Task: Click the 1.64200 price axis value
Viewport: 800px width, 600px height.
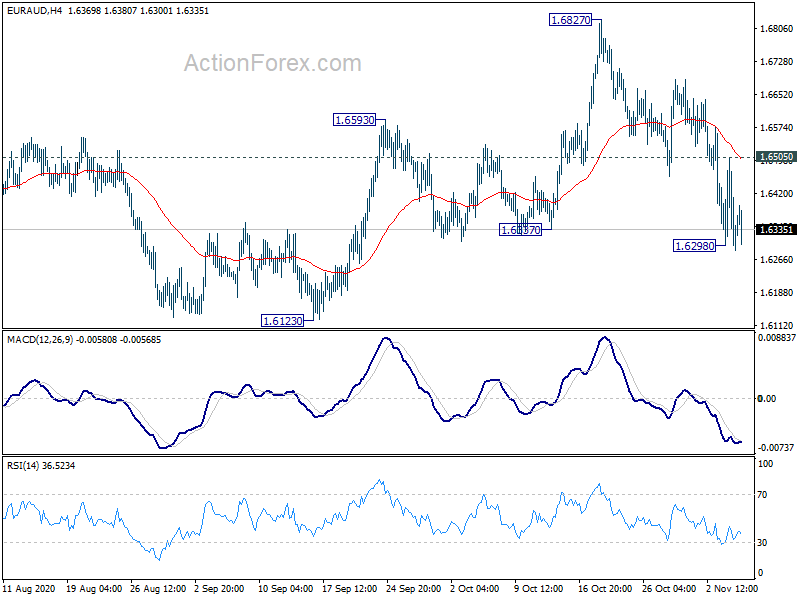Action: [x=777, y=193]
